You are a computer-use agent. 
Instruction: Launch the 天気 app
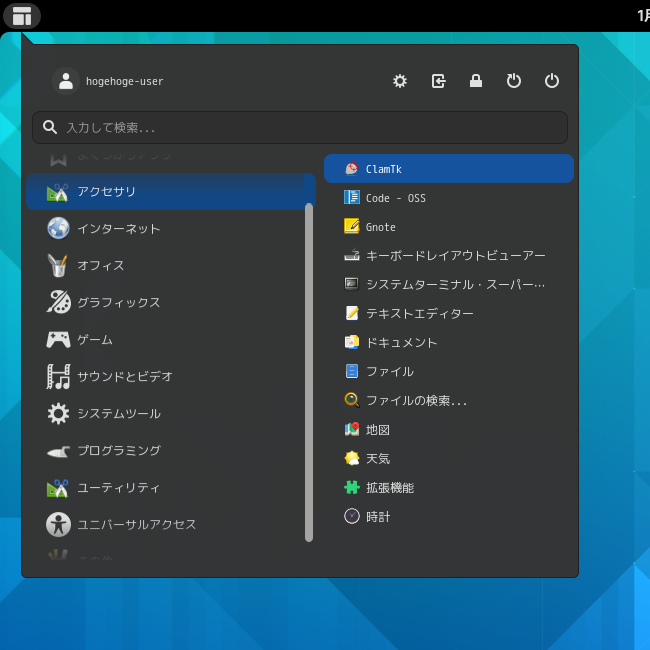pos(449,458)
